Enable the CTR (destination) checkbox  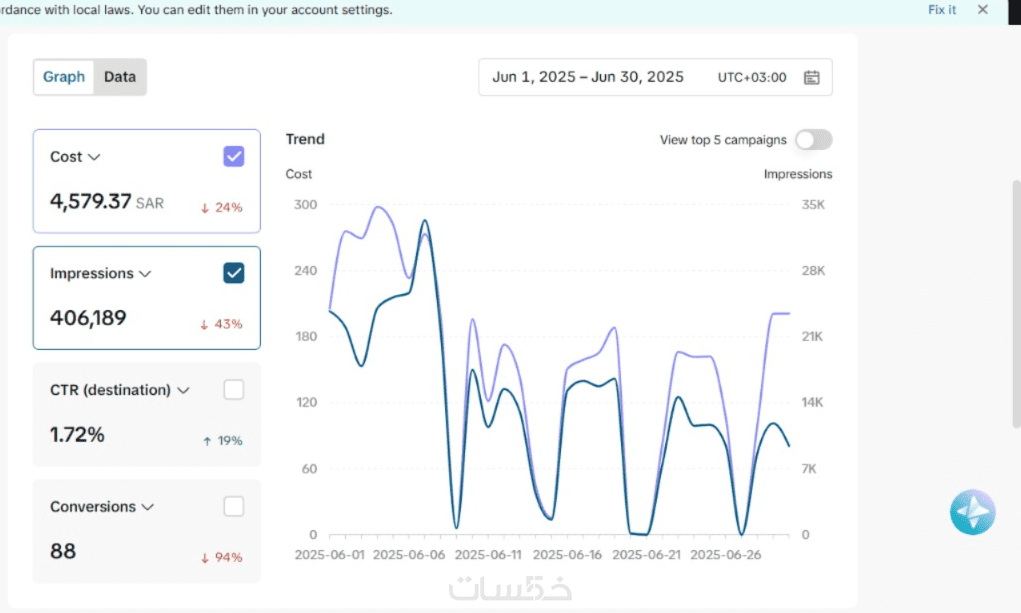point(233,390)
